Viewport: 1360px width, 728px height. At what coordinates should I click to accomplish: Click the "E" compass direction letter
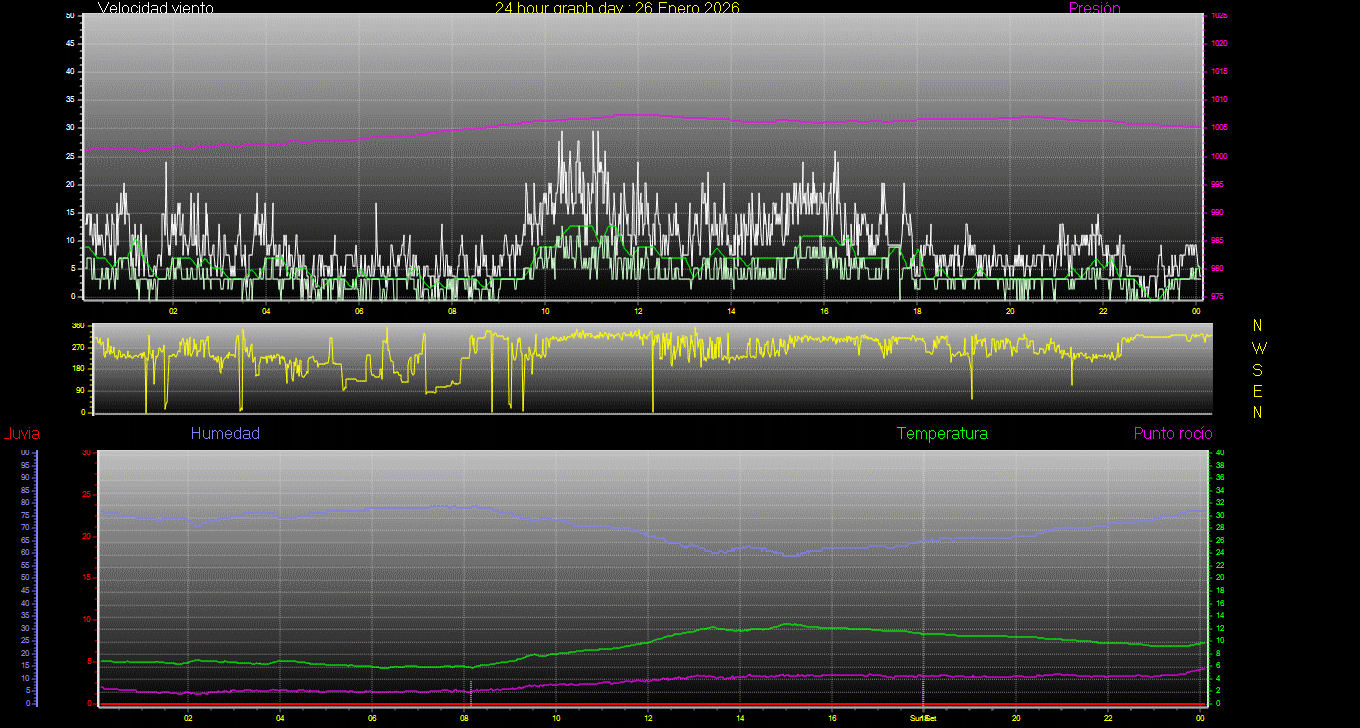(1258, 391)
